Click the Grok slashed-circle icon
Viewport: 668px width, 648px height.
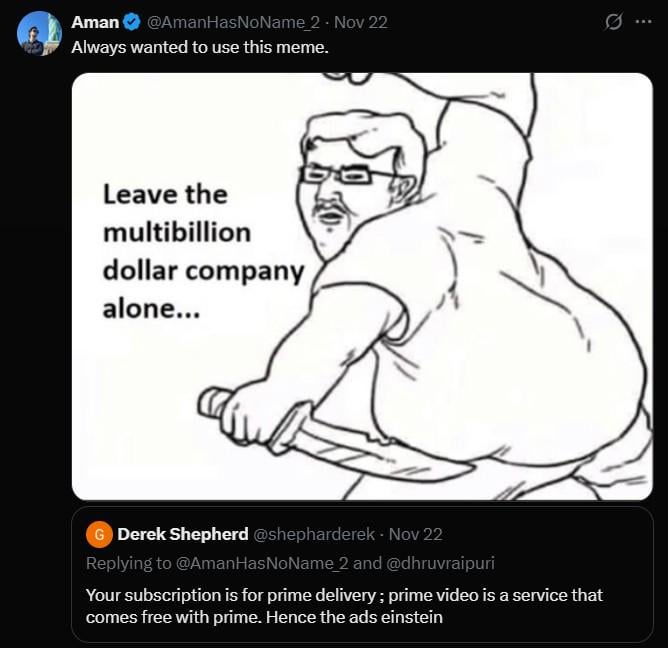[x=614, y=22]
